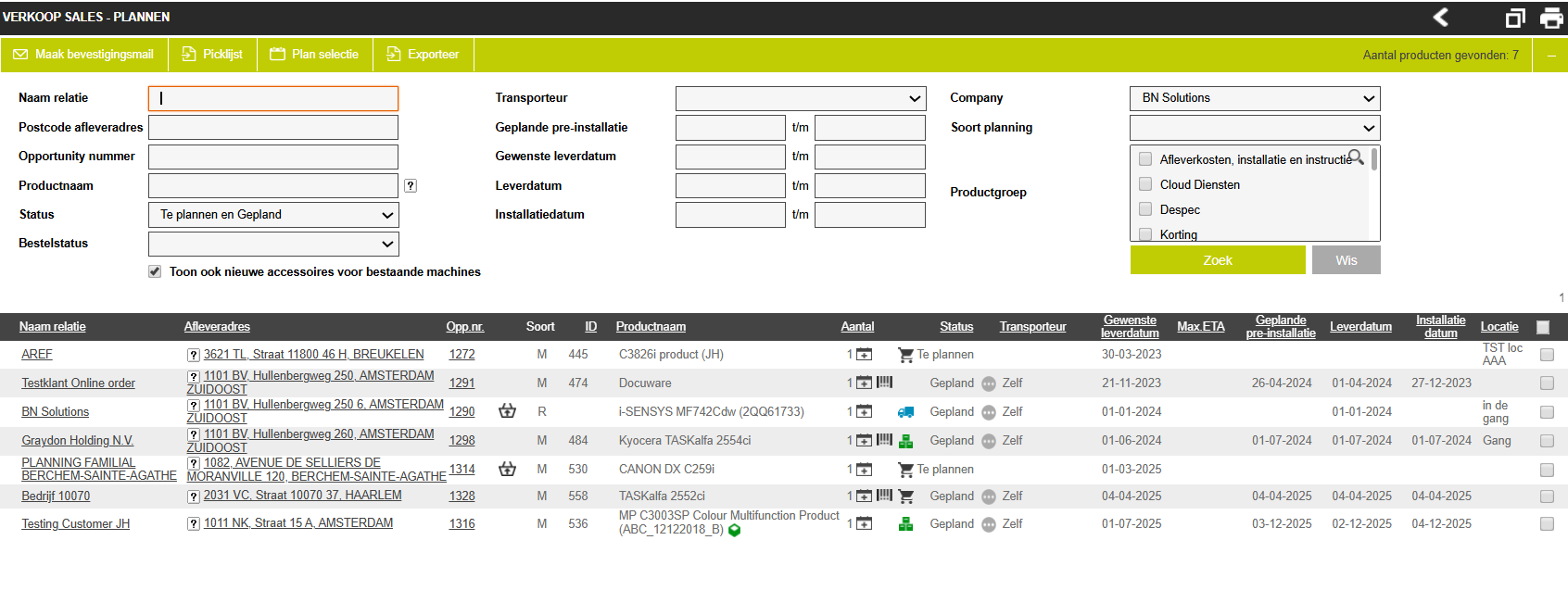1568x603 pixels.
Task: Click the basket icon in the BN Solutions row
Action: tap(507, 411)
